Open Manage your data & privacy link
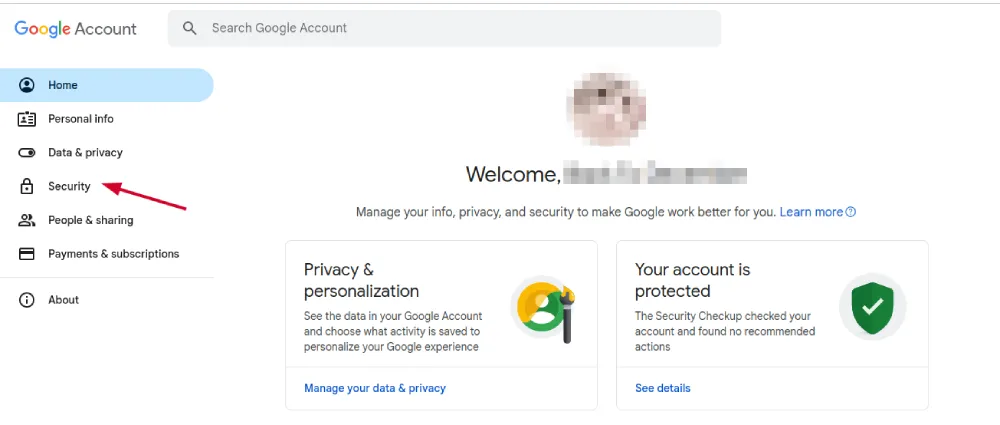The height and width of the screenshot is (425, 1000). (375, 388)
